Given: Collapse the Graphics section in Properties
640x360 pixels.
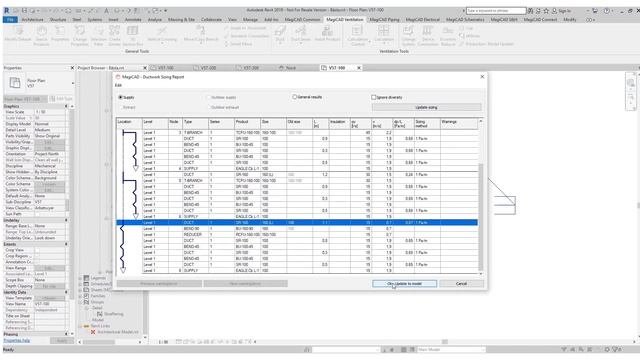Looking at the screenshot, I should coord(66,106).
